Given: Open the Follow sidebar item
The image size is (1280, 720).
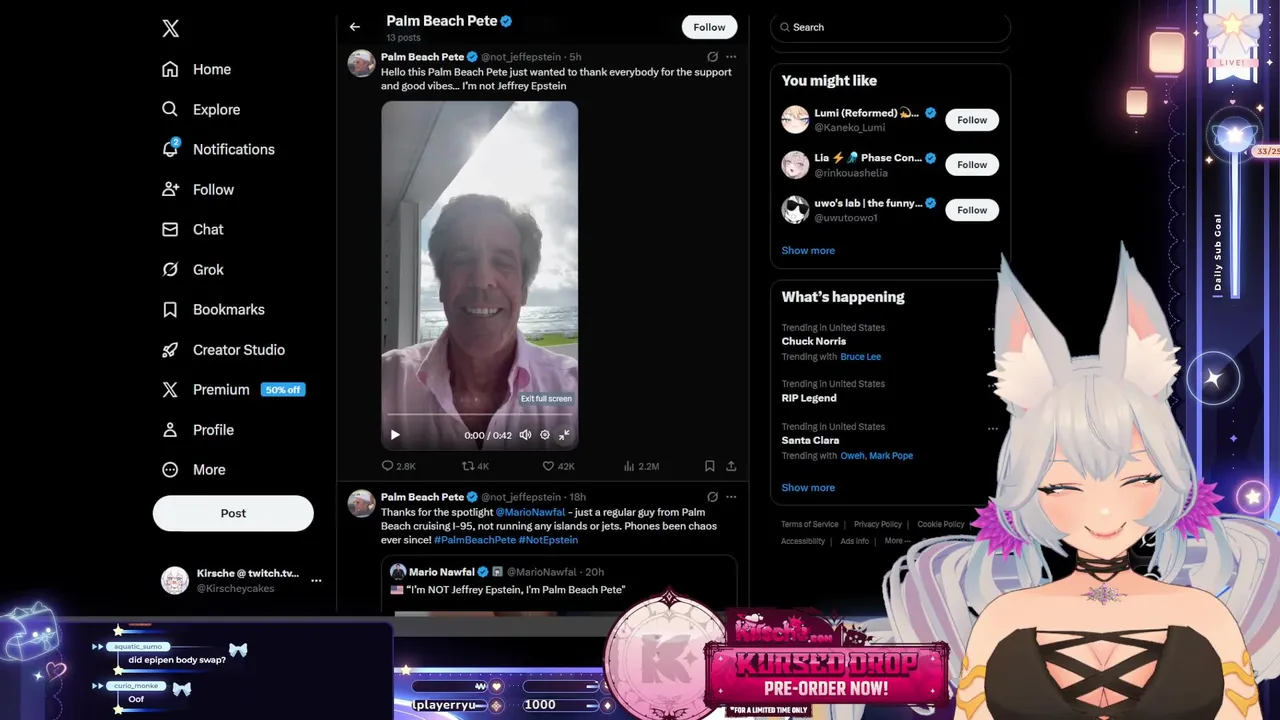Looking at the screenshot, I should click(x=198, y=189).
